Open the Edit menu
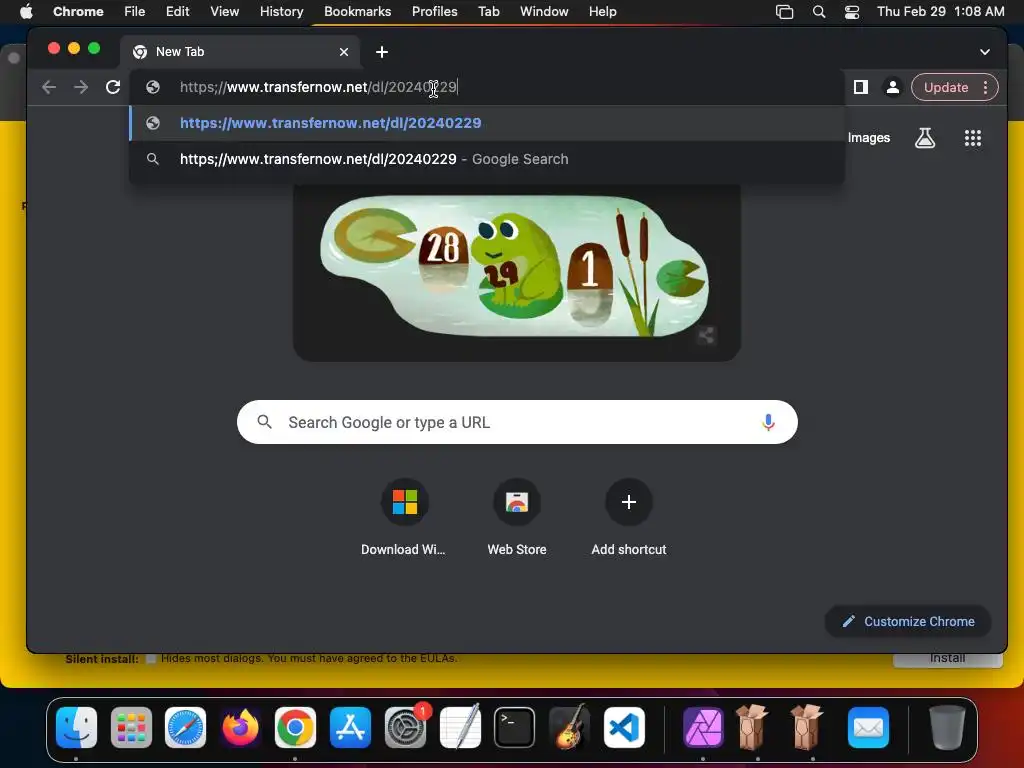Screen dimensions: 1024x768 [177, 11]
